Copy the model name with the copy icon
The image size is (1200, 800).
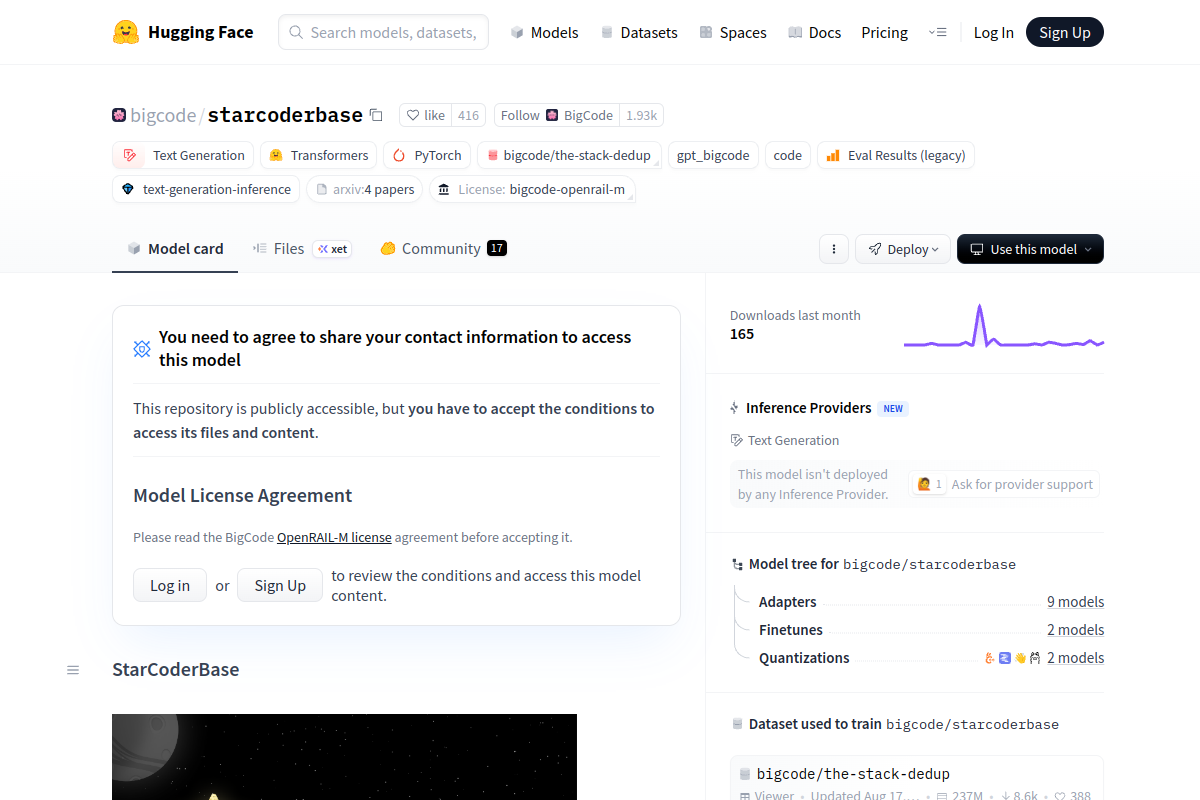click(x=375, y=115)
